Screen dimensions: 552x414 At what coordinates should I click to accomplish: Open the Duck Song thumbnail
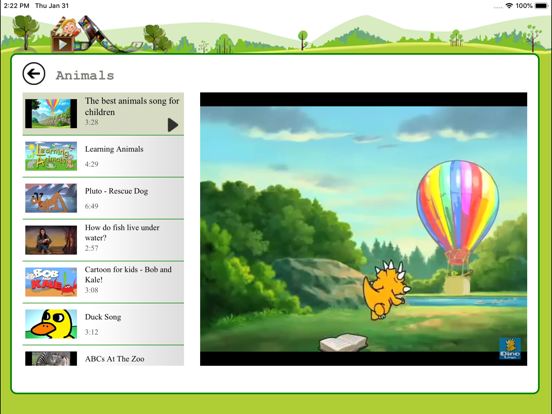pyautogui.click(x=51, y=324)
